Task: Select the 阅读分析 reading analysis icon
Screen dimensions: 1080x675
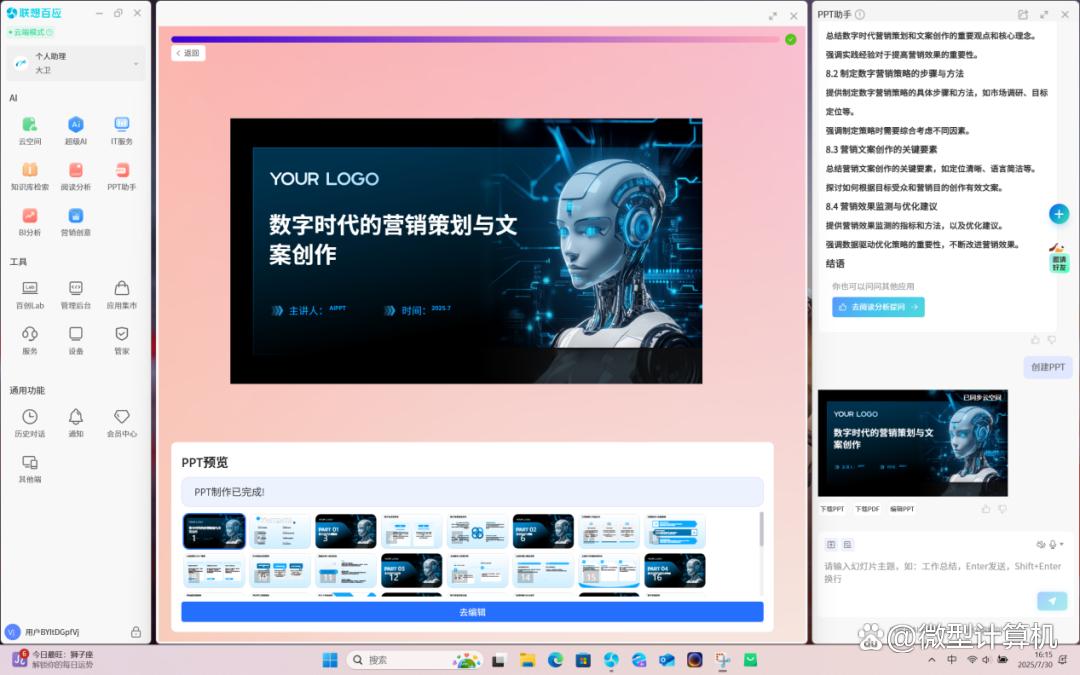Action: (76, 171)
